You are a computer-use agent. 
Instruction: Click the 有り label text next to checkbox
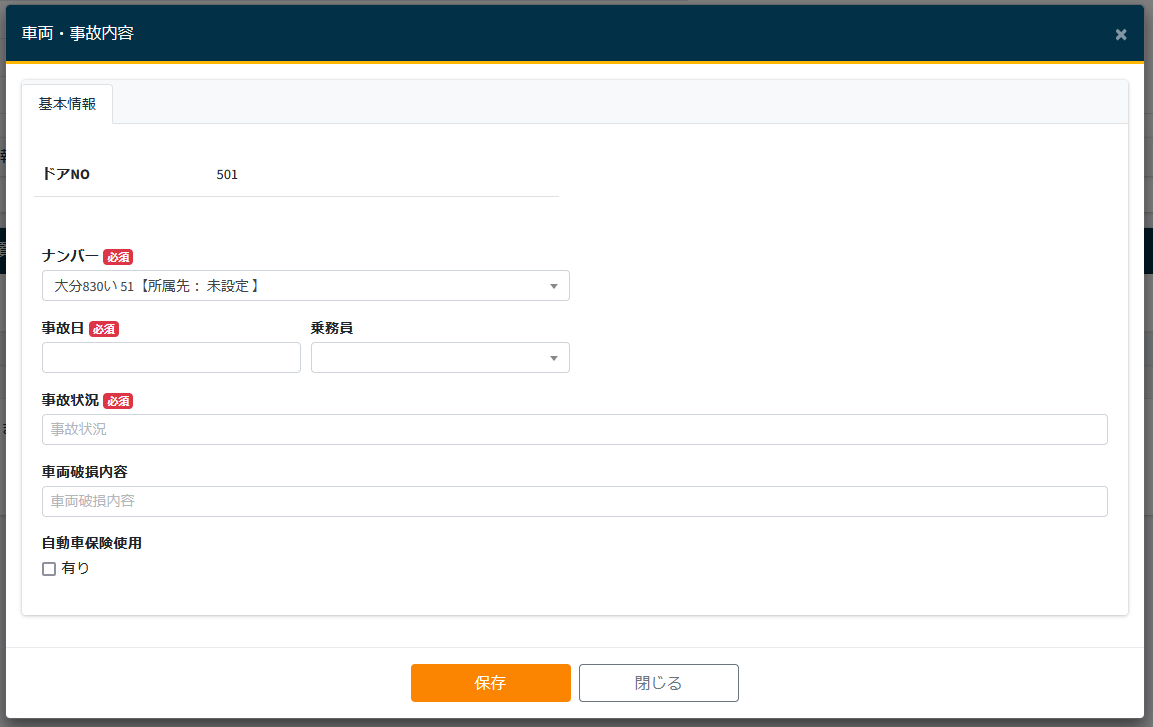point(76,569)
